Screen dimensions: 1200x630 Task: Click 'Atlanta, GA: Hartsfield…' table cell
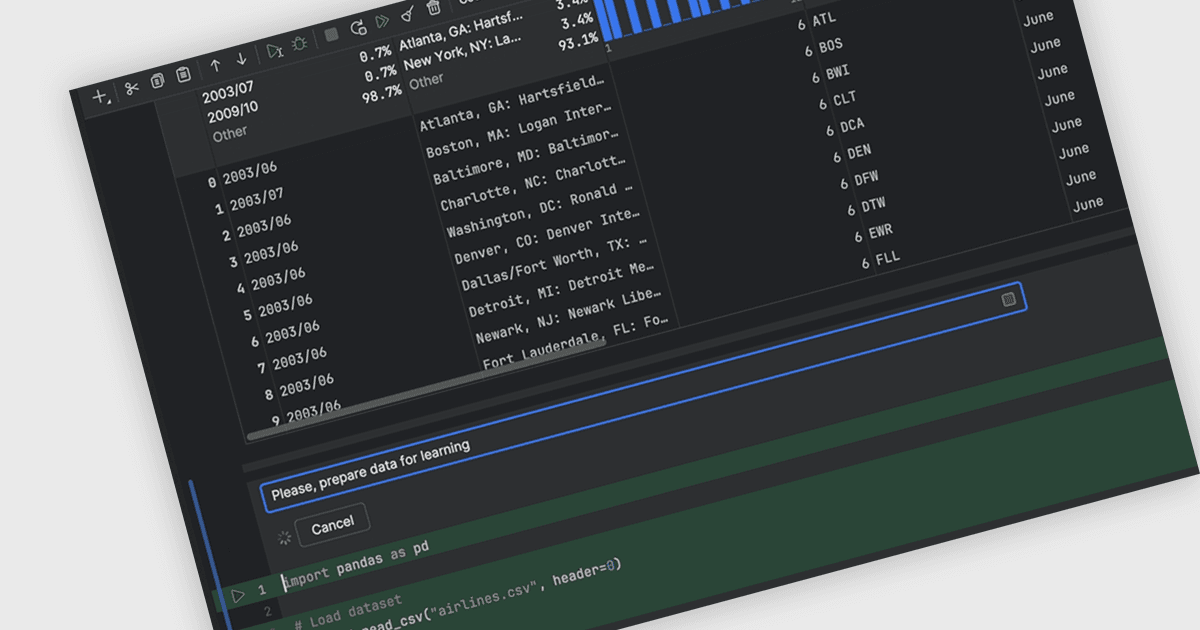click(x=514, y=103)
